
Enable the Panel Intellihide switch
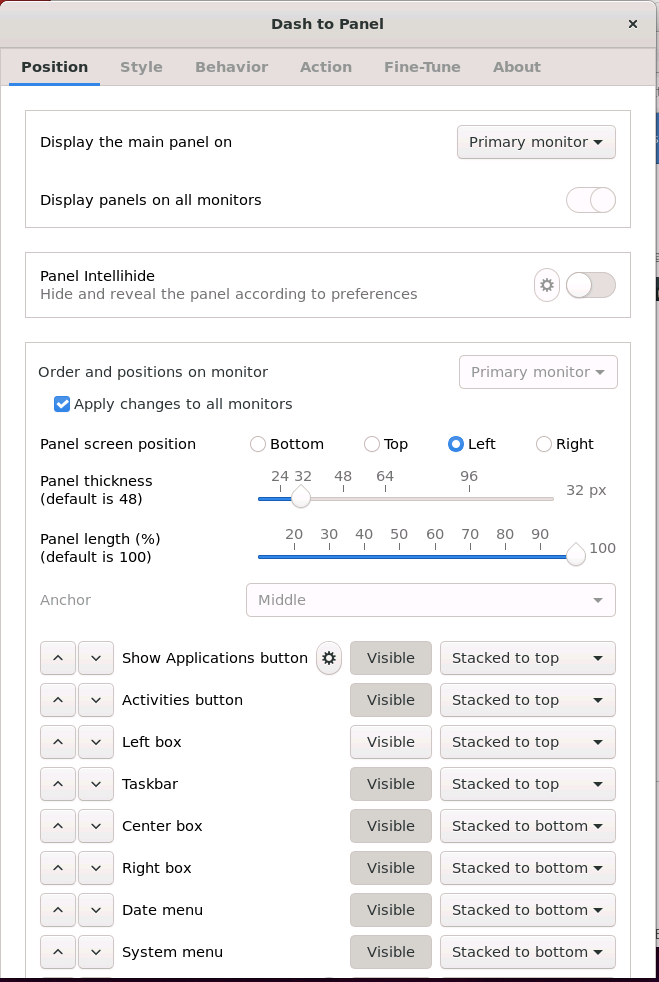click(x=591, y=285)
